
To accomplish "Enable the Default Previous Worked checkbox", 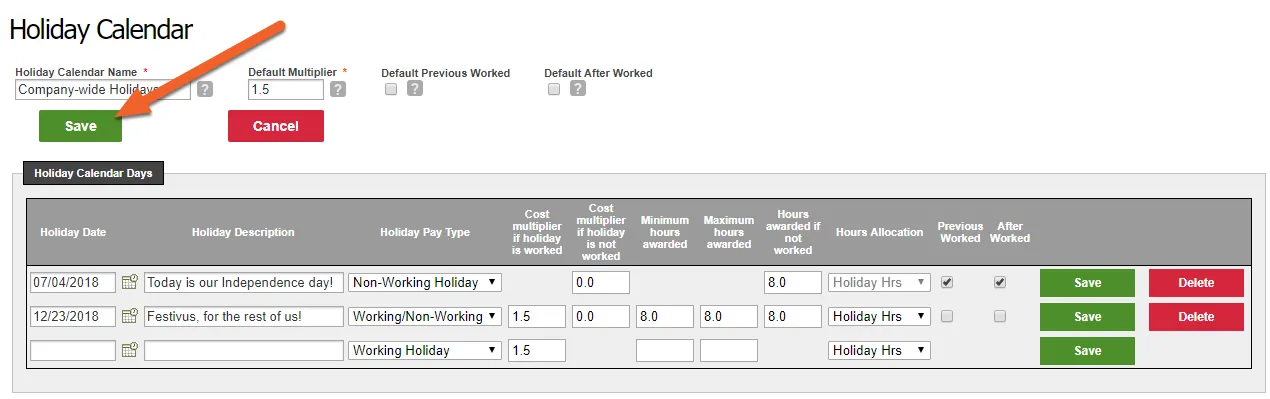I will point(391,89).
